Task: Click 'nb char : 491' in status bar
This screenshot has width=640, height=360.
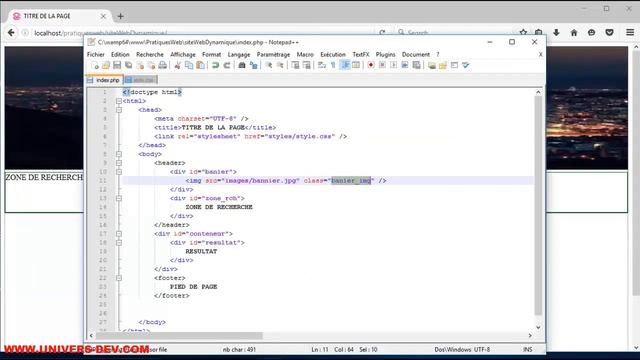Action: coord(239,349)
